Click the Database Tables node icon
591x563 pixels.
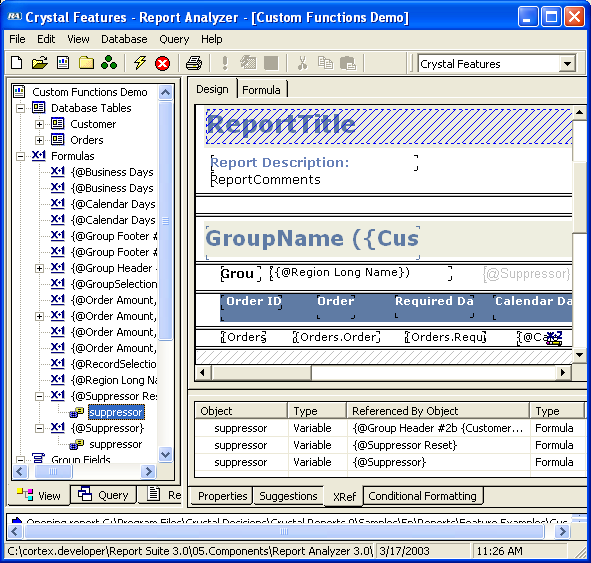coord(38,107)
